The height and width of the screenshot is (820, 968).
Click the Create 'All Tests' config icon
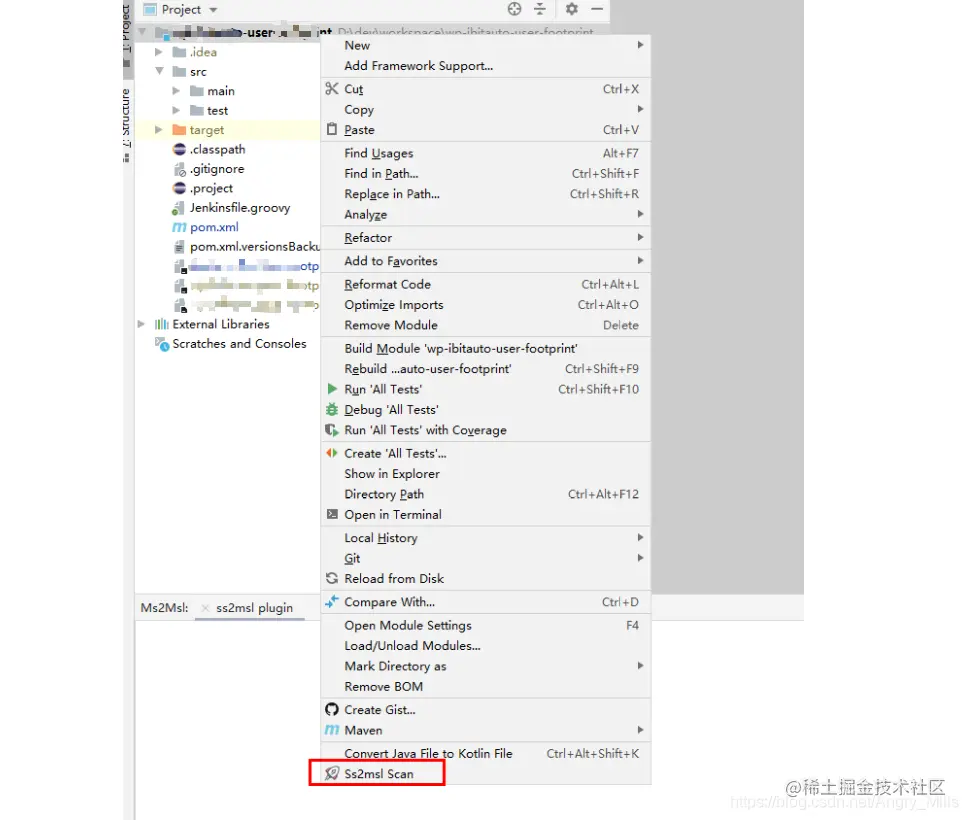pos(332,453)
